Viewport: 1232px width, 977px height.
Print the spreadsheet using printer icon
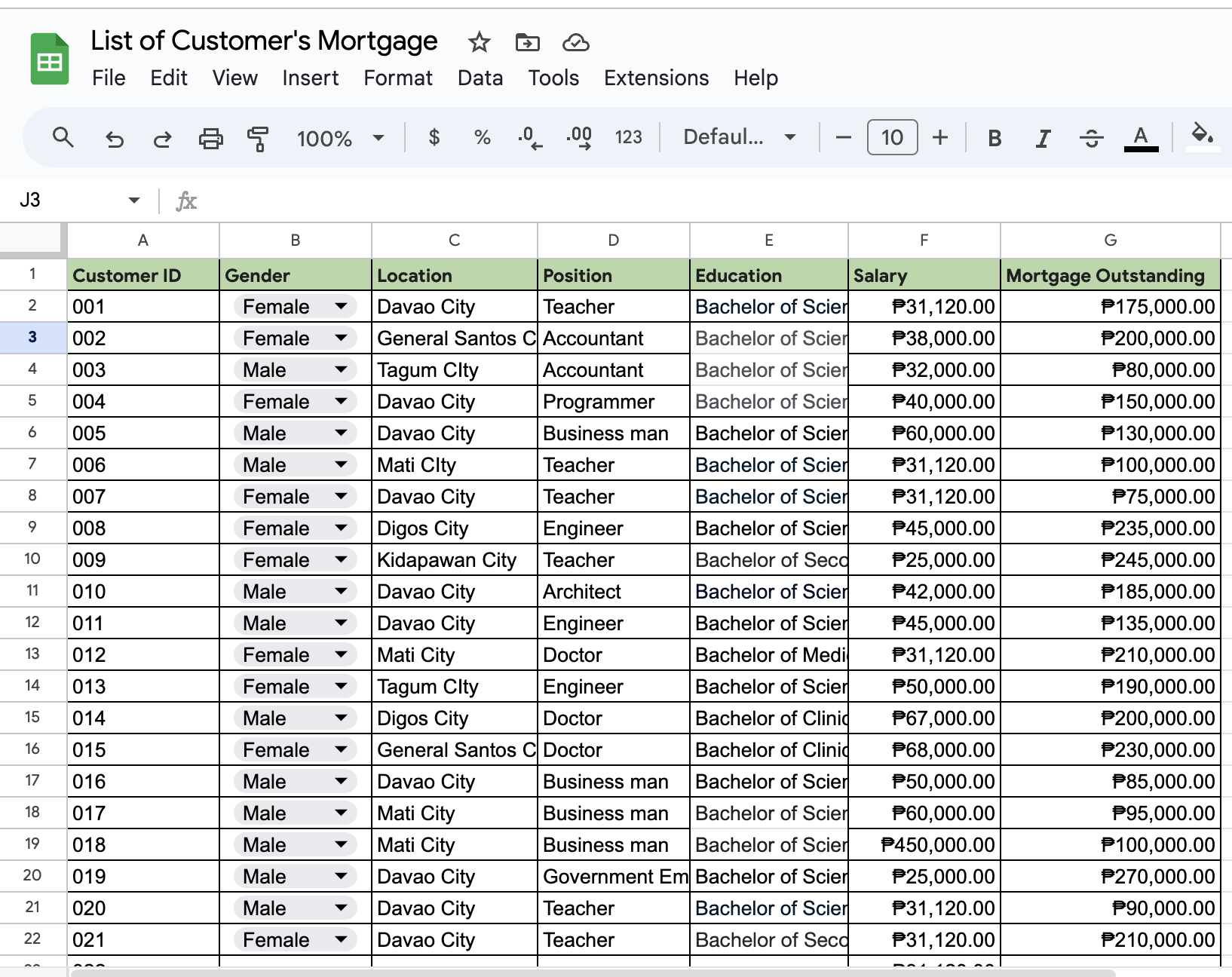[210, 138]
